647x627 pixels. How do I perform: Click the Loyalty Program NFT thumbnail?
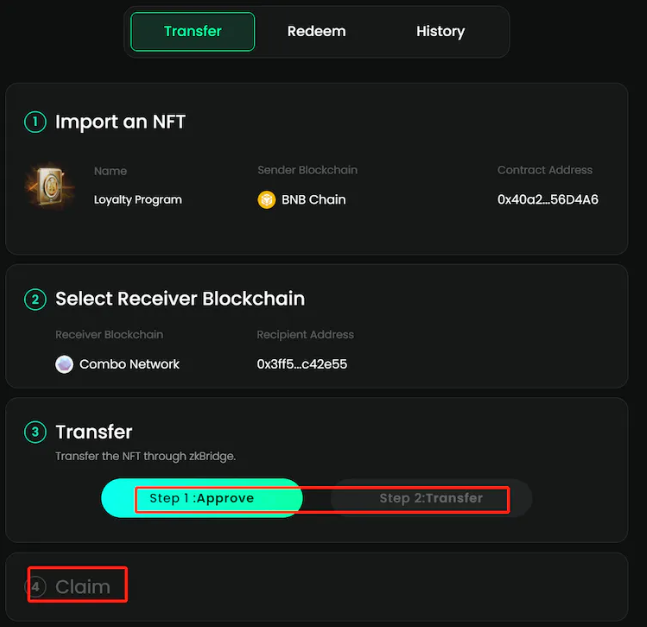50,186
